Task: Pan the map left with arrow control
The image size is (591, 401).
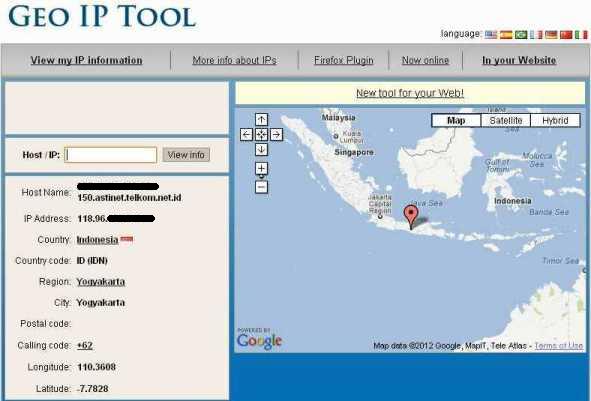Action: pos(247,135)
